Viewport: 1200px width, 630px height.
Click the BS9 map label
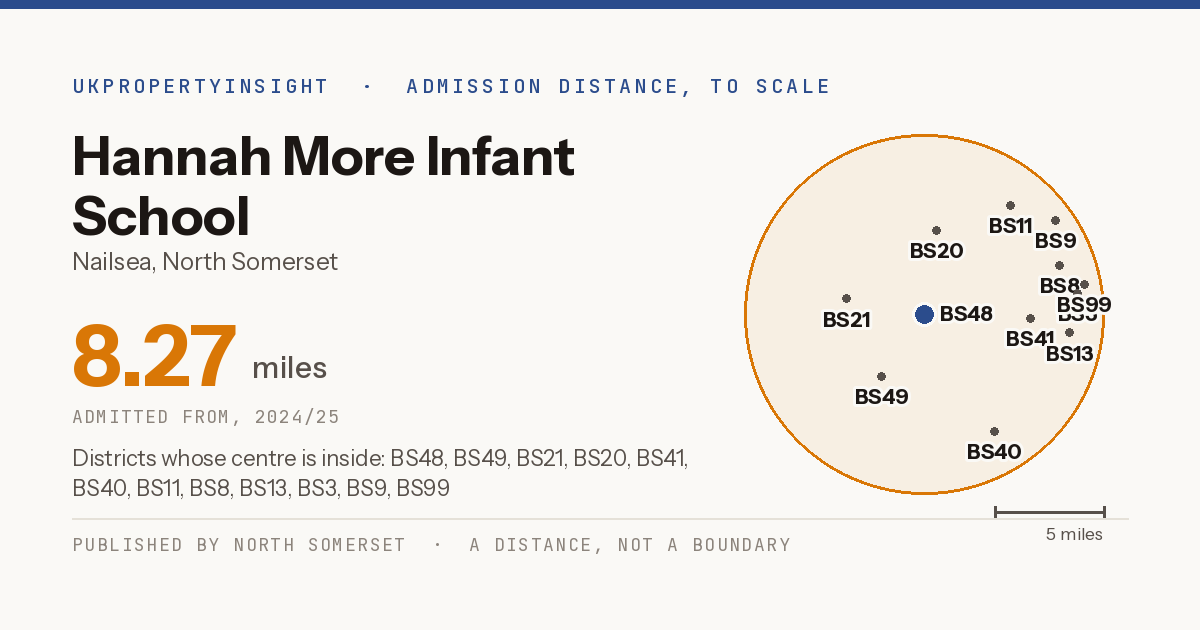click(x=1055, y=241)
